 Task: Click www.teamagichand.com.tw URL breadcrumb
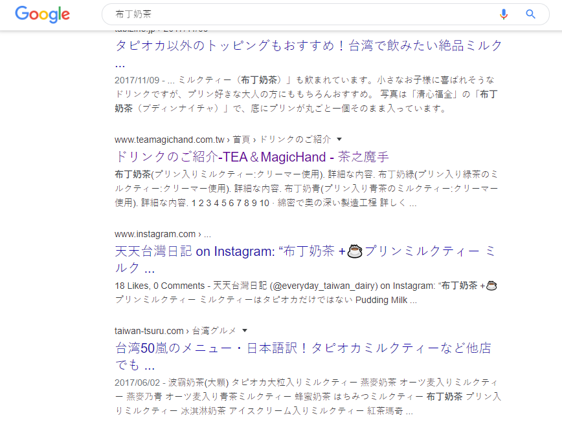223,139
